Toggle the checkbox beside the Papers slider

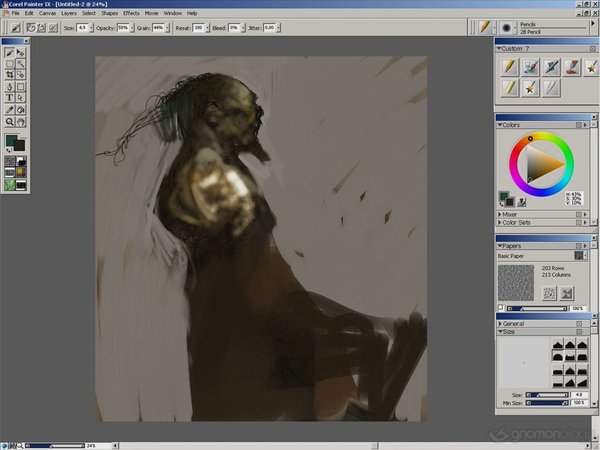(x=501, y=308)
